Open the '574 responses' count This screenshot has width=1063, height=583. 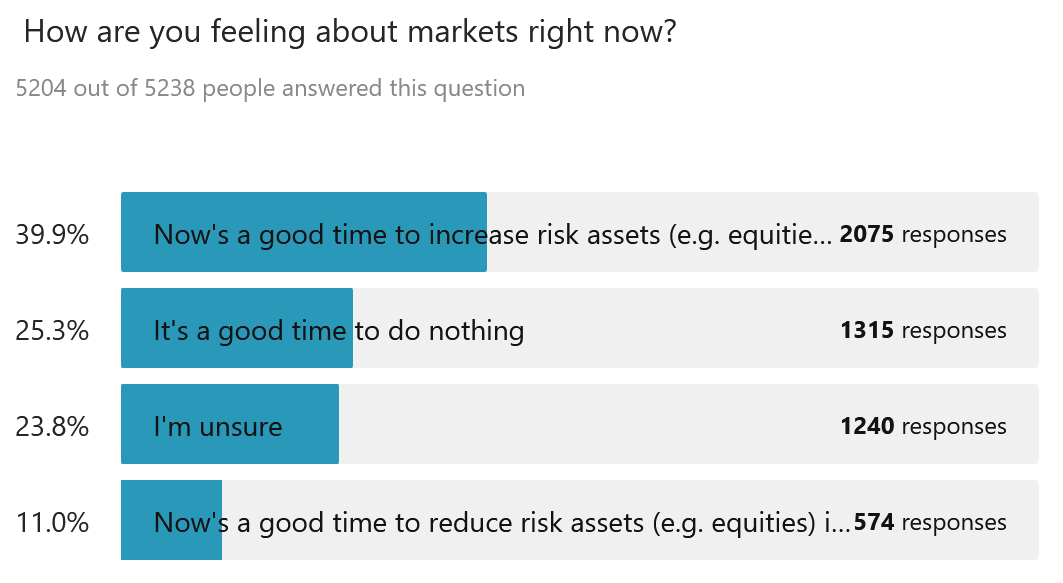(x=930, y=523)
